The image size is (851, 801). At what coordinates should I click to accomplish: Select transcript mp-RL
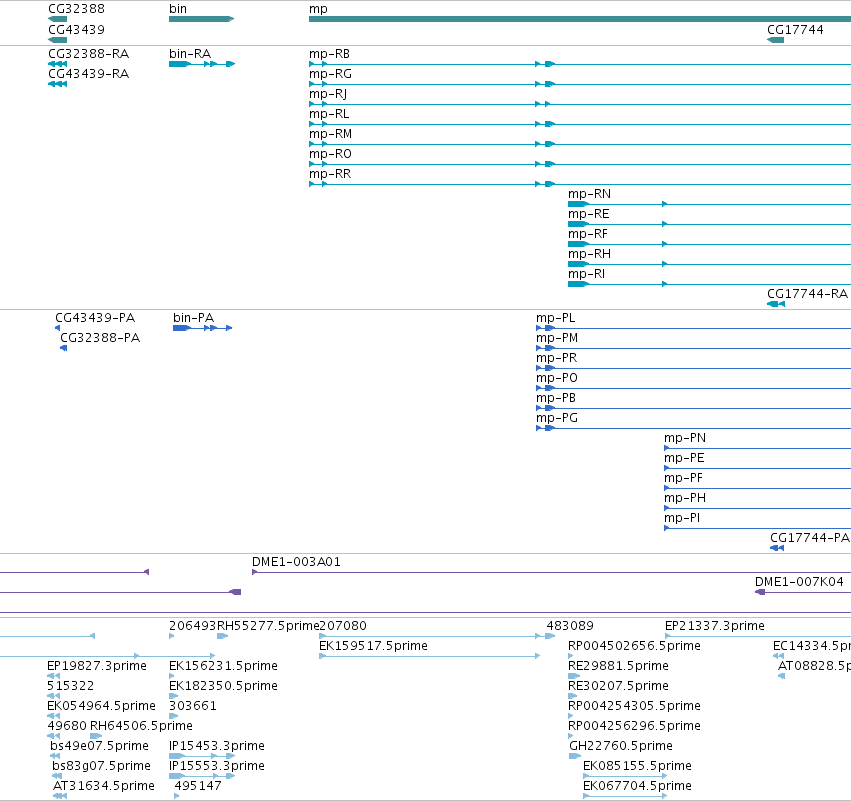pyautogui.click(x=329, y=114)
